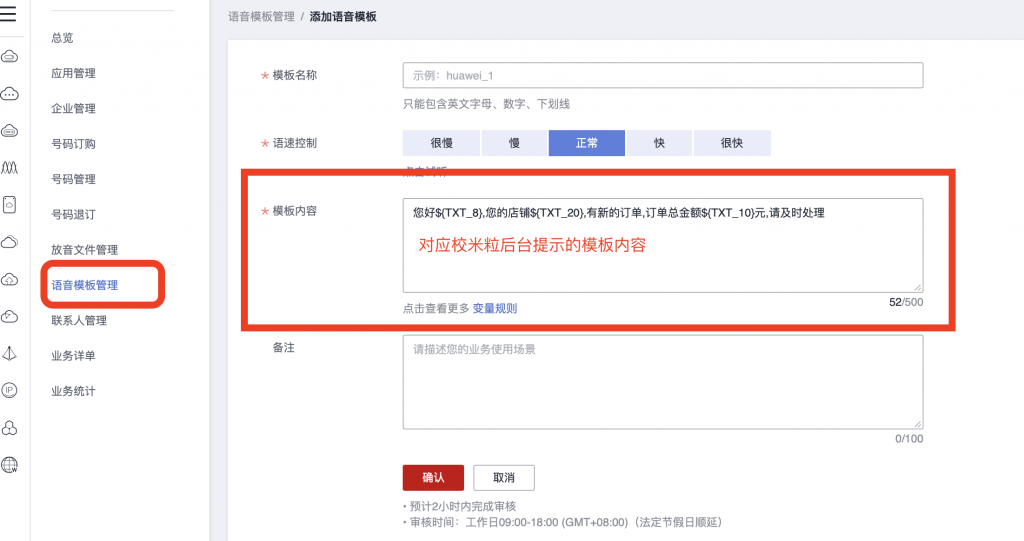Select 正常 speech speed

pos(586,143)
